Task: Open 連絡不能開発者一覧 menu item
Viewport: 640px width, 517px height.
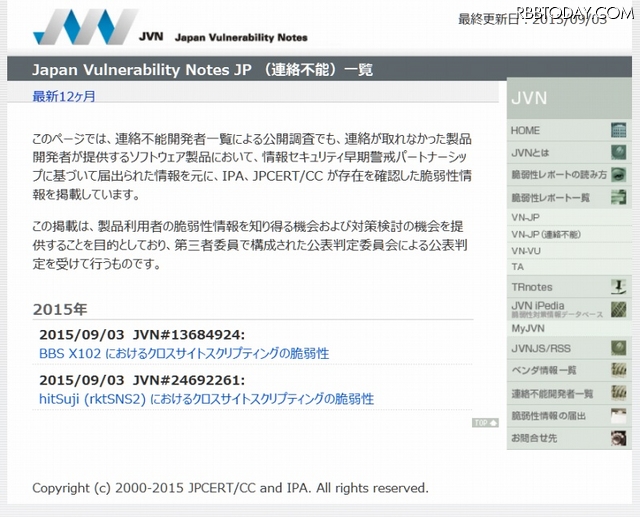Action: (x=569, y=393)
